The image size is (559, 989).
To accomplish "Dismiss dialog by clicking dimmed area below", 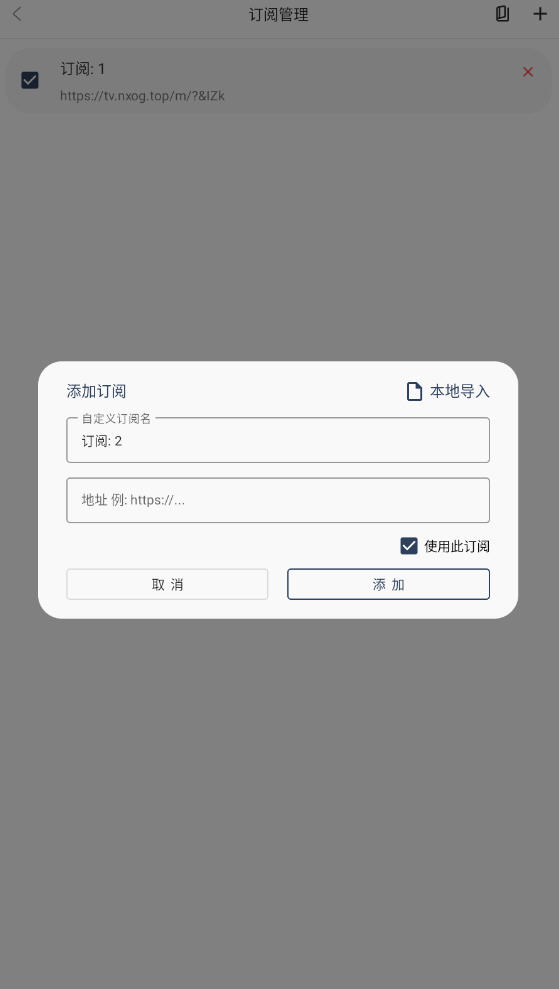I will 279,788.
